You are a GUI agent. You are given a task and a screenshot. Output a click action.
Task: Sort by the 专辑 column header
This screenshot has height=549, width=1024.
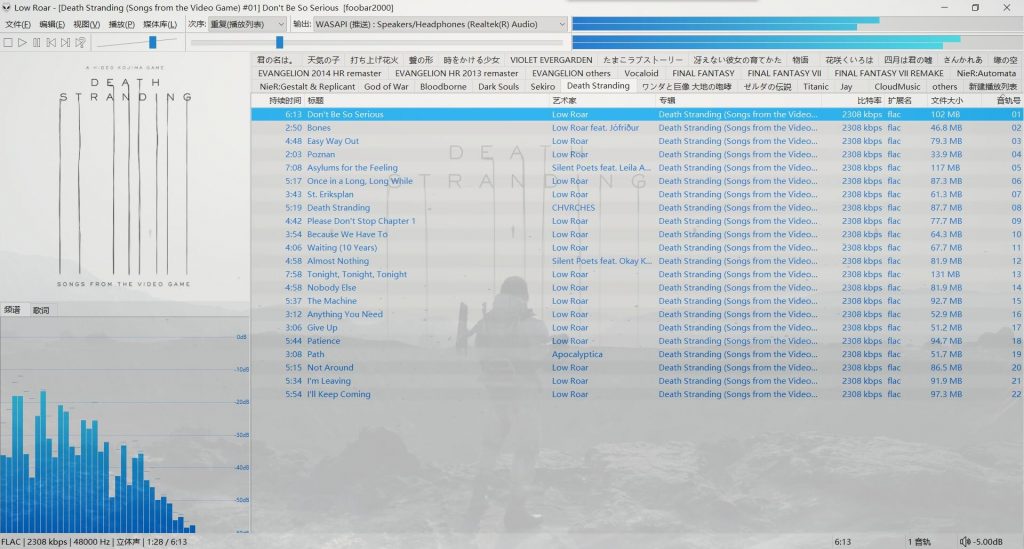(738, 101)
